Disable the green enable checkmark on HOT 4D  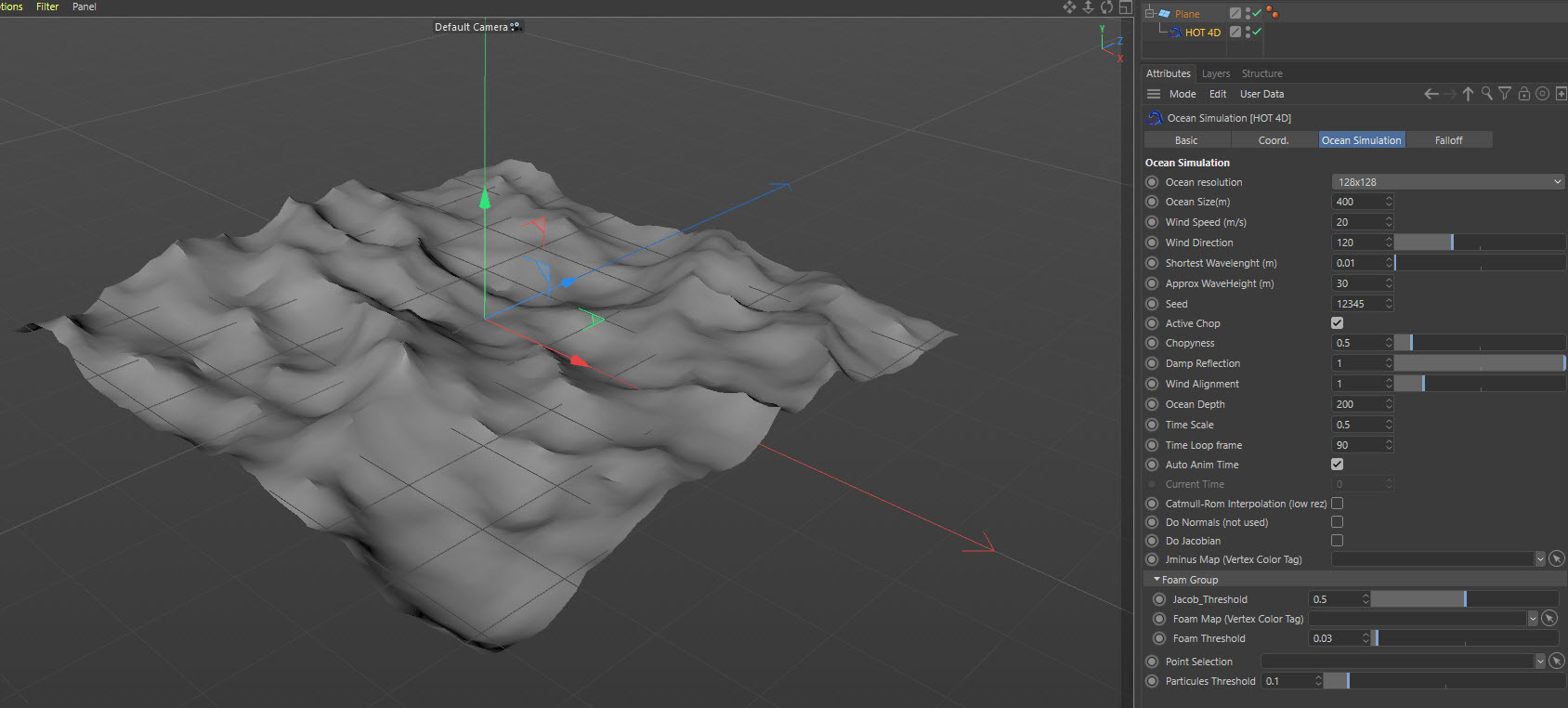(1257, 32)
